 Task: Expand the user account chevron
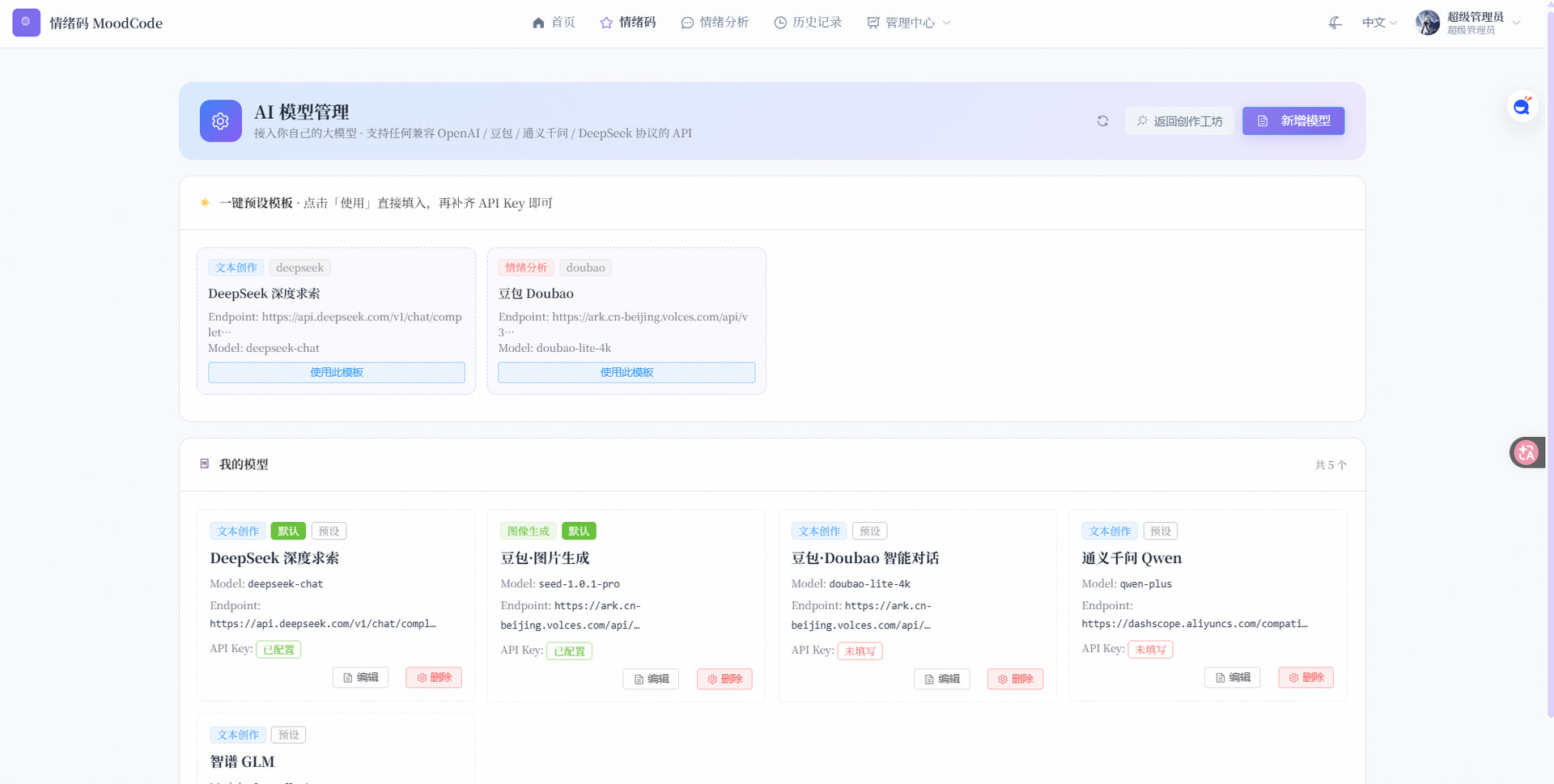click(1517, 23)
